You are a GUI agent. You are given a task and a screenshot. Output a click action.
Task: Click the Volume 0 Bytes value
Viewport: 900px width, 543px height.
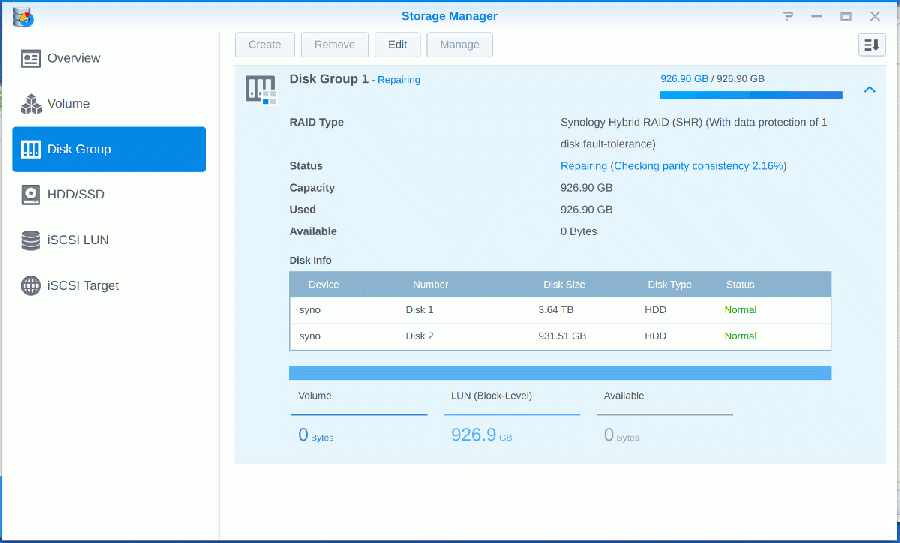[316, 435]
